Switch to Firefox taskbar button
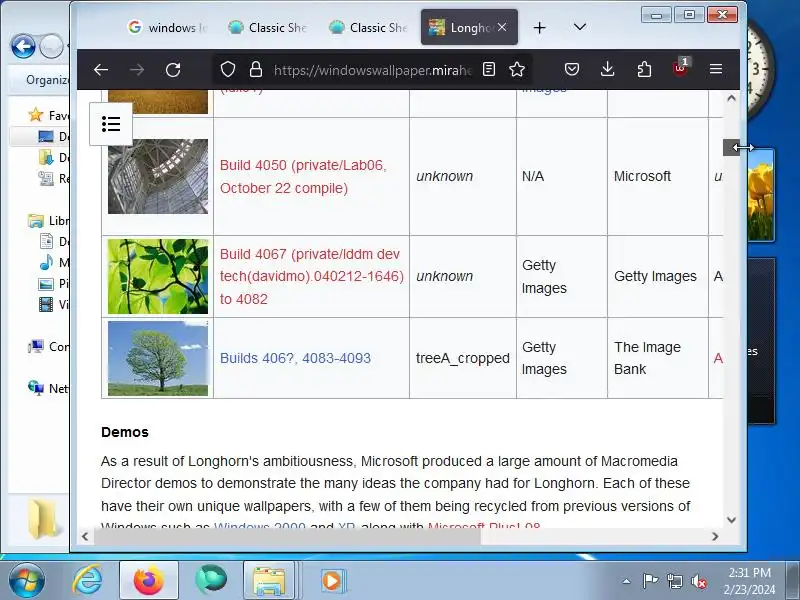The height and width of the screenshot is (600, 800). tap(149, 581)
